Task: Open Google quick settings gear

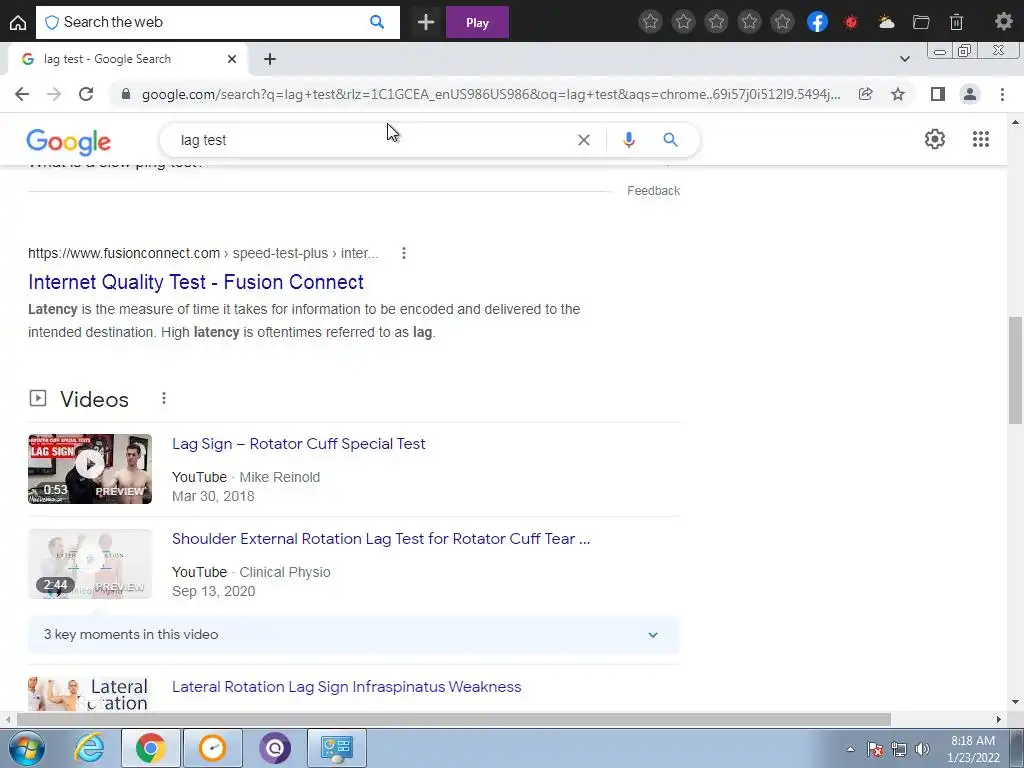Action: coord(935,139)
